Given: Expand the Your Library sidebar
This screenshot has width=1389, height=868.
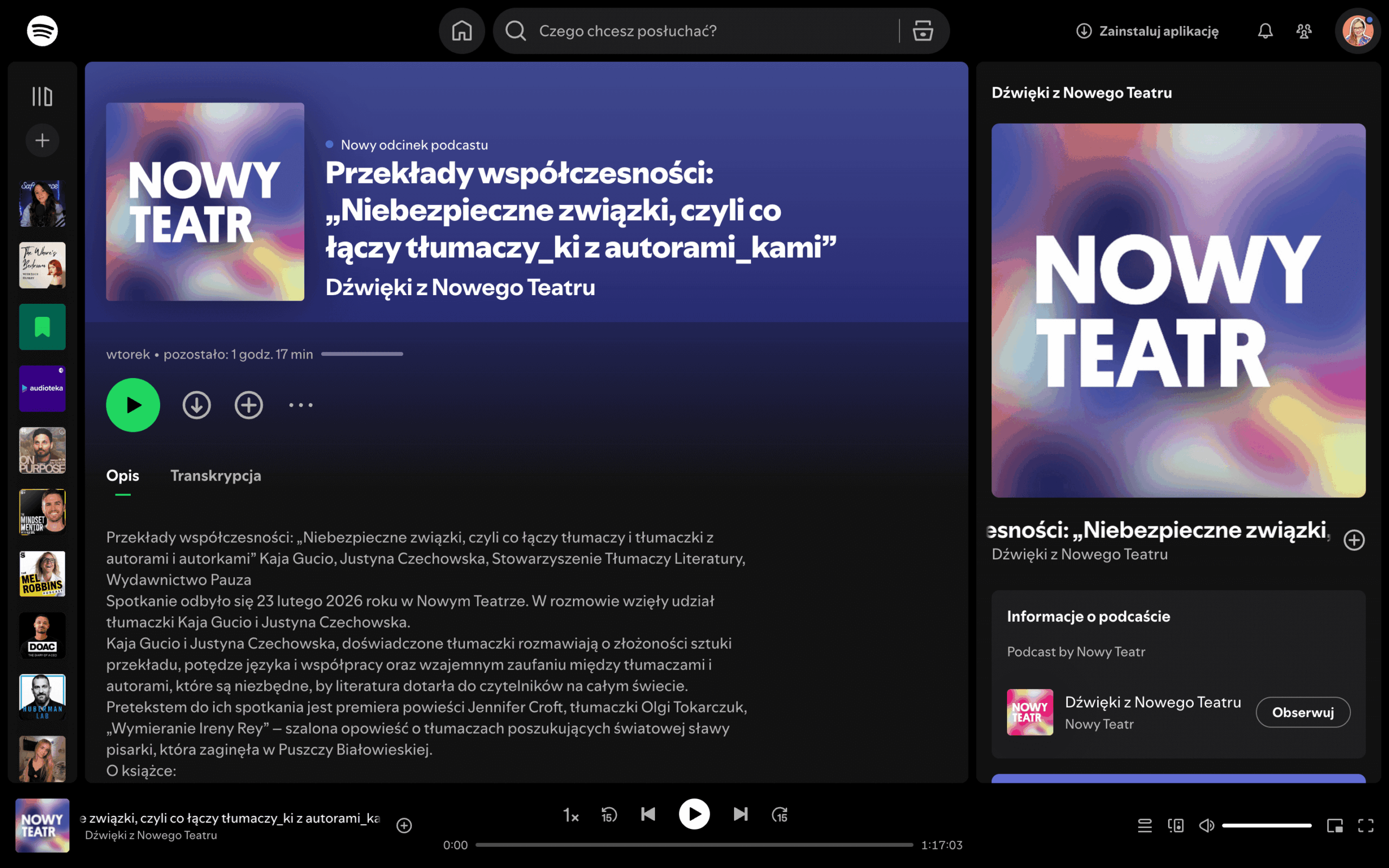Looking at the screenshot, I should coord(42,97).
